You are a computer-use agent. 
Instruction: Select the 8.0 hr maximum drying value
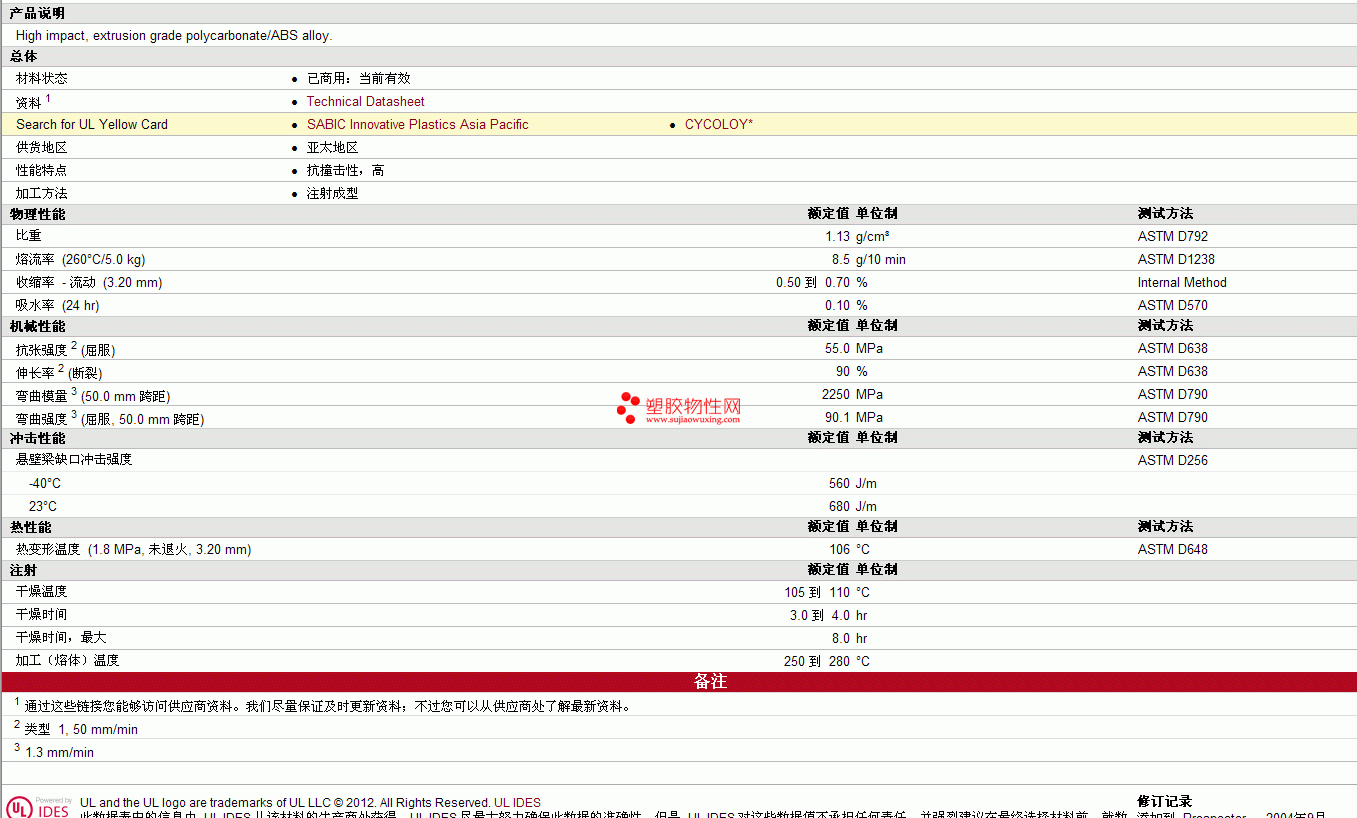(x=850, y=638)
